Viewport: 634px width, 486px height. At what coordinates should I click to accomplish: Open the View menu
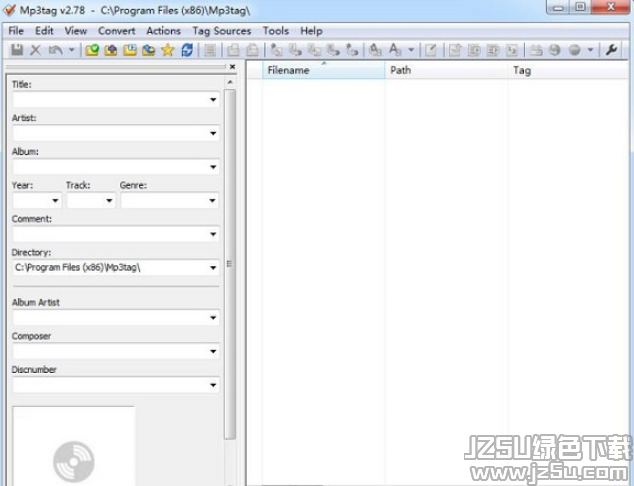coord(76,31)
